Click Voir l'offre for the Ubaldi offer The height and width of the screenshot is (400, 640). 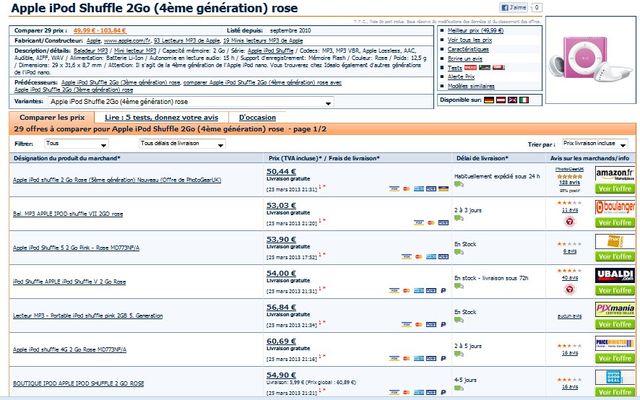coord(615,290)
